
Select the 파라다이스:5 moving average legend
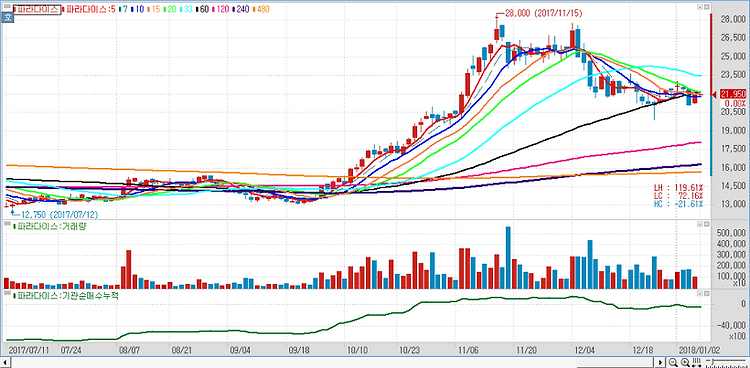[x=89, y=9]
